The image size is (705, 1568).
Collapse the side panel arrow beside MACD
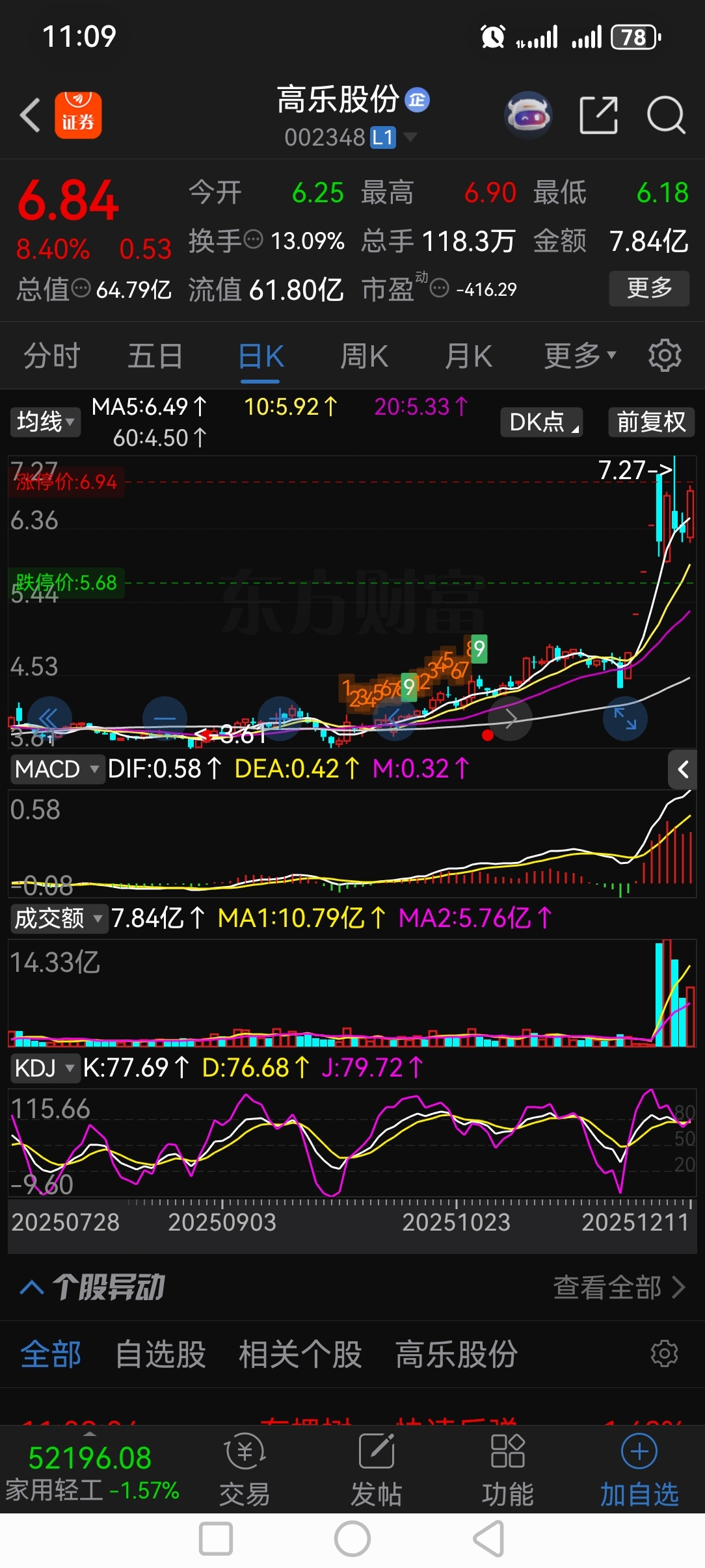coord(682,770)
